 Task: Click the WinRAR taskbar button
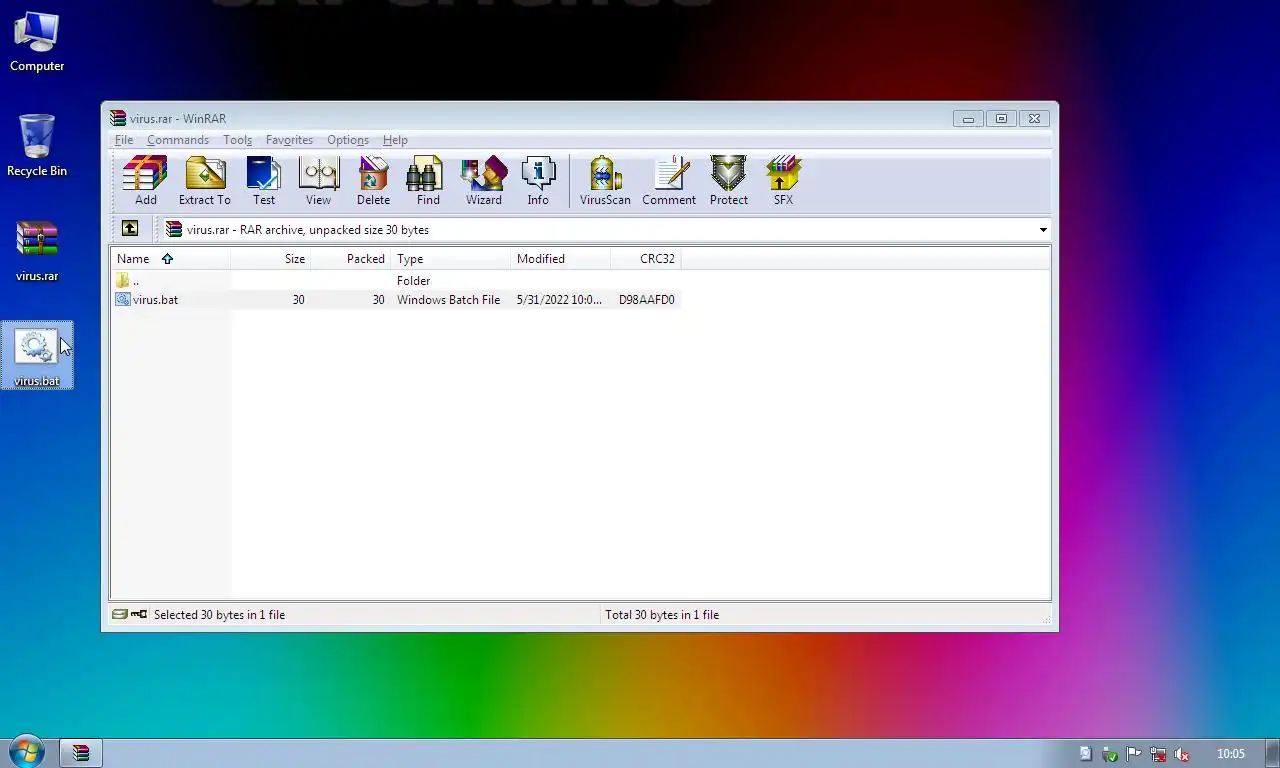(81, 753)
